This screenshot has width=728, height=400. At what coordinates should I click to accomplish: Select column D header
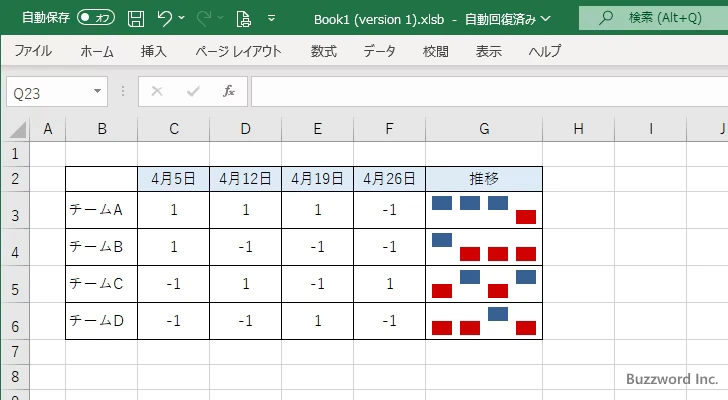pos(246,129)
